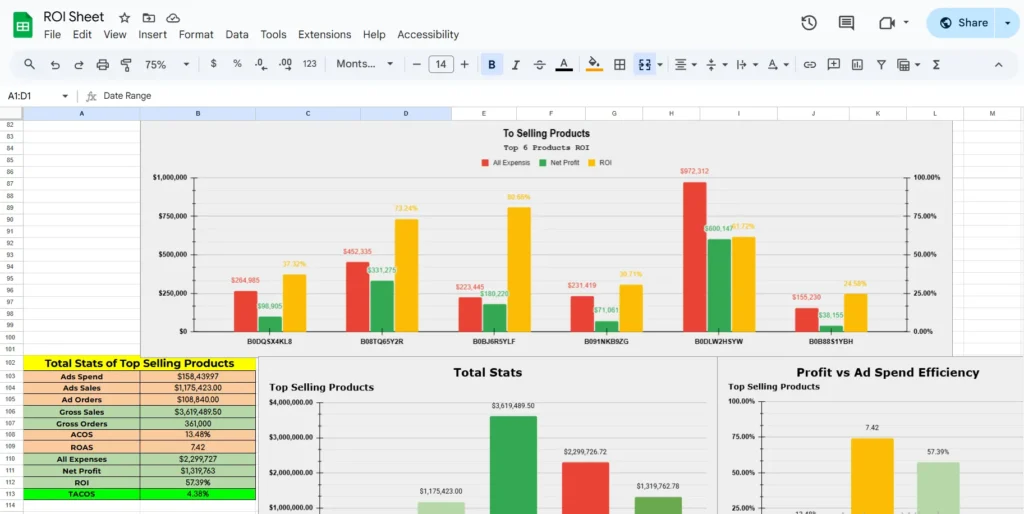Viewport: 1024px width, 514px height.
Task: Click the insert chart icon
Action: click(x=857, y=64)
